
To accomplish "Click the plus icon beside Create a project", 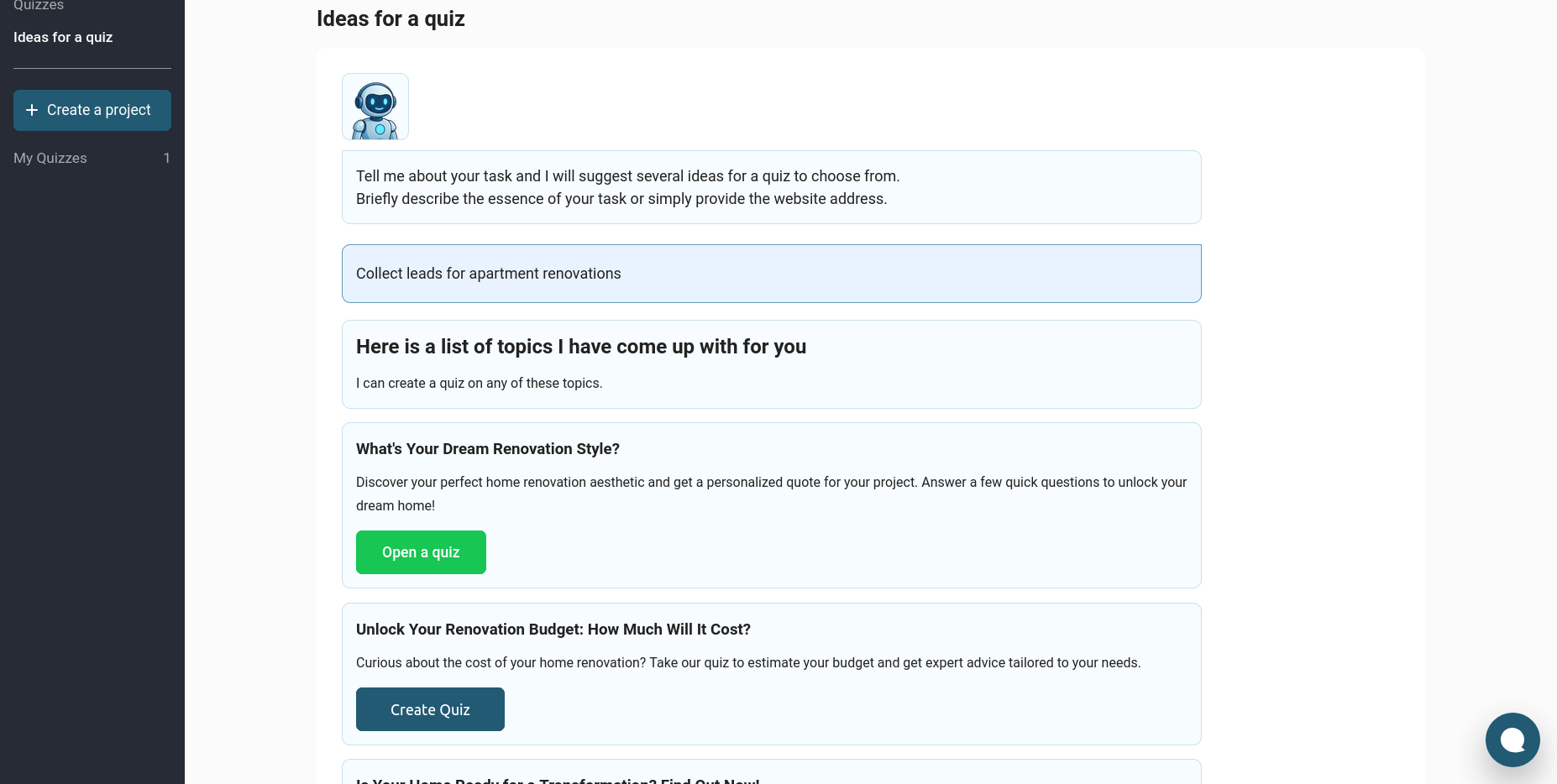I will 32,110.
